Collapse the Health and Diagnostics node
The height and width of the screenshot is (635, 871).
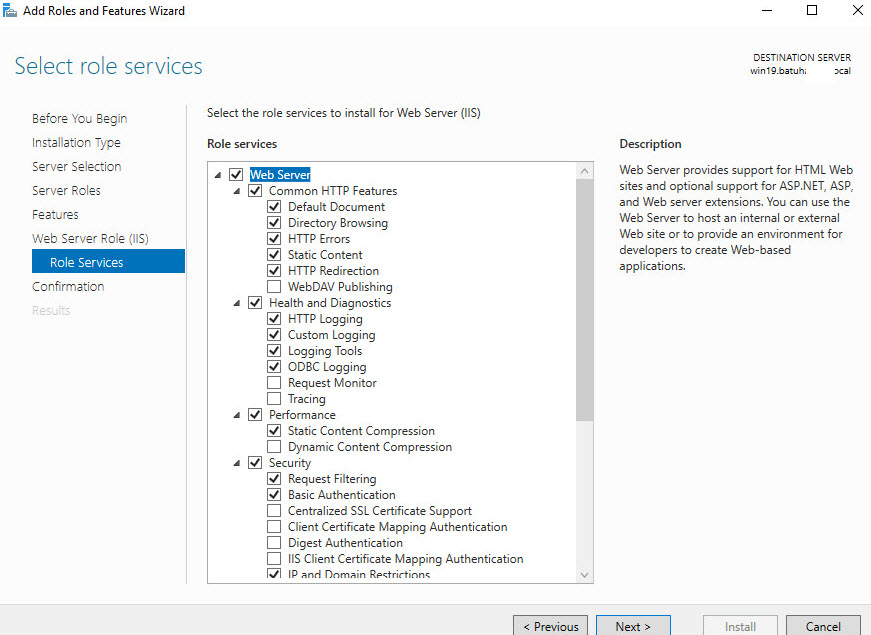click(x=238, y=303)
